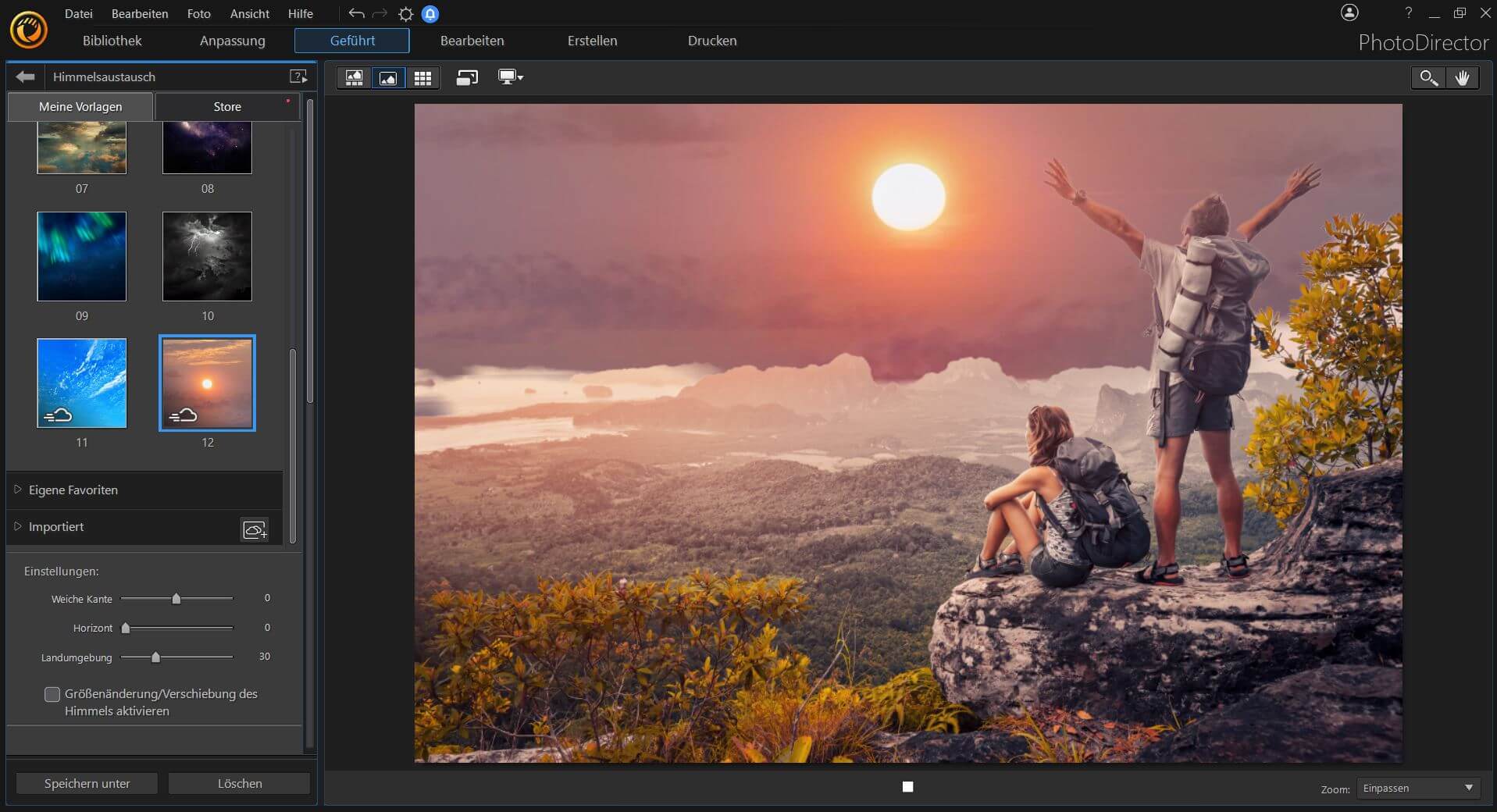
Task: Click the Löschen button
Action: pos(240,783)
